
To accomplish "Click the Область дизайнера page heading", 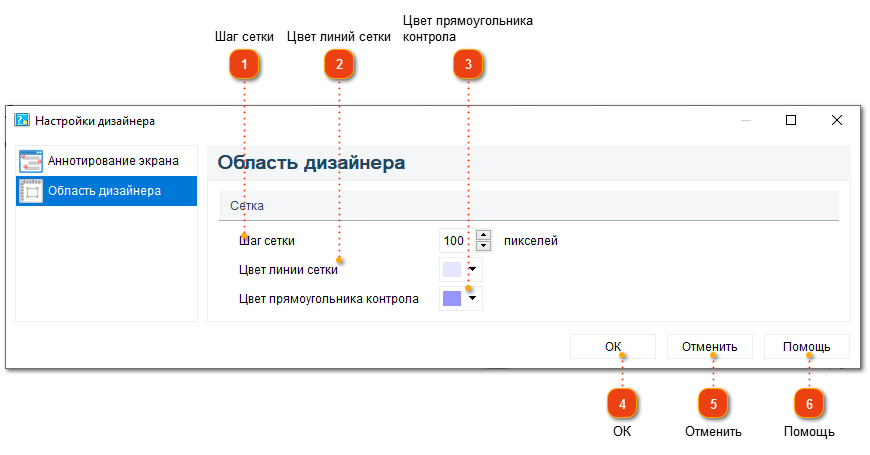I will point(311,163).
